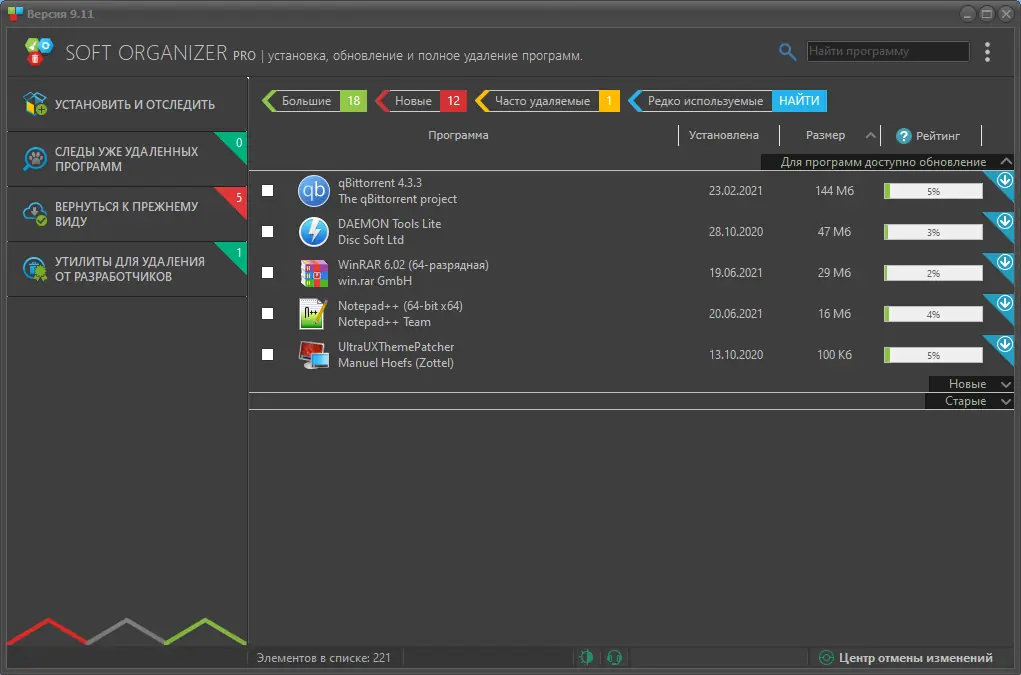Click the UltraUXThemePatcher 5% rating bar
Screen dimensions: 1021x675
[933, 355]
